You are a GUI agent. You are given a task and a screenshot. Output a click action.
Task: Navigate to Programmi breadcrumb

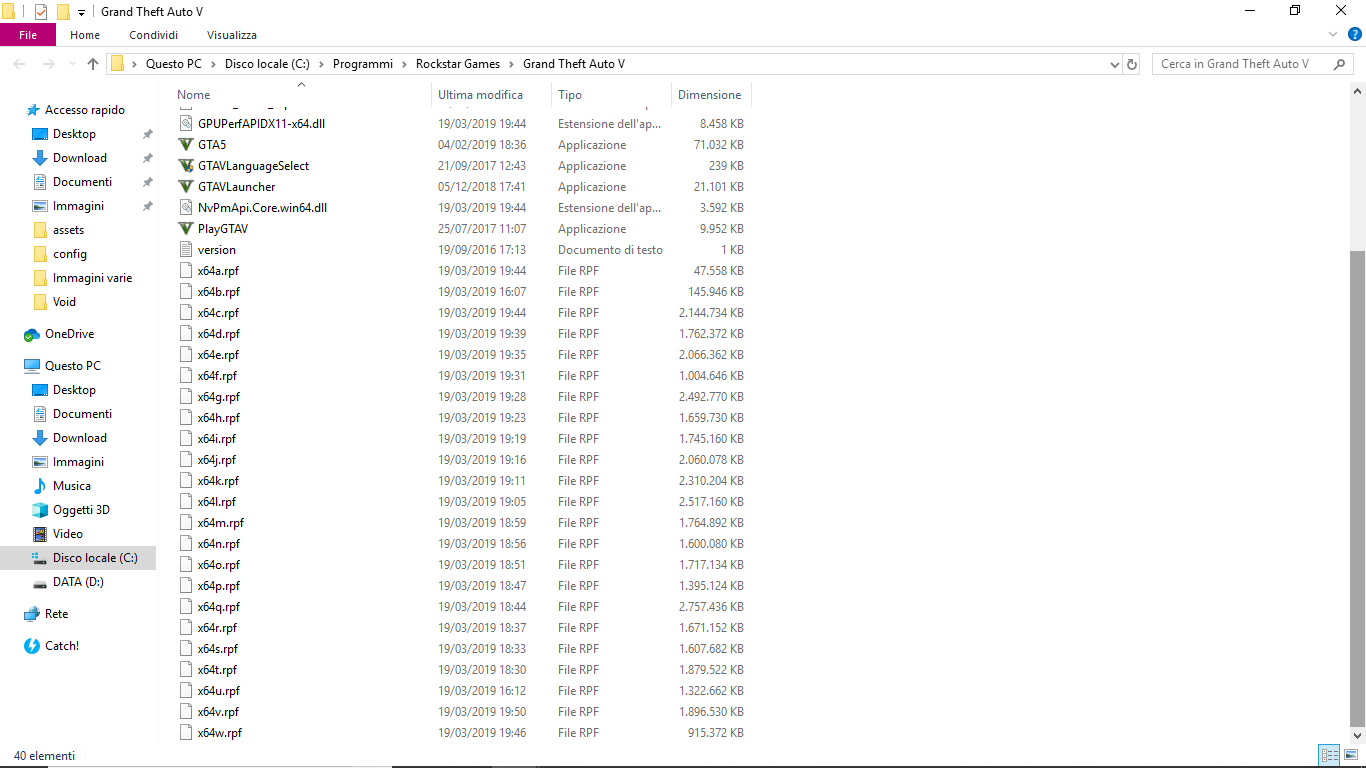pyautogui.click(x=363, y=64)
